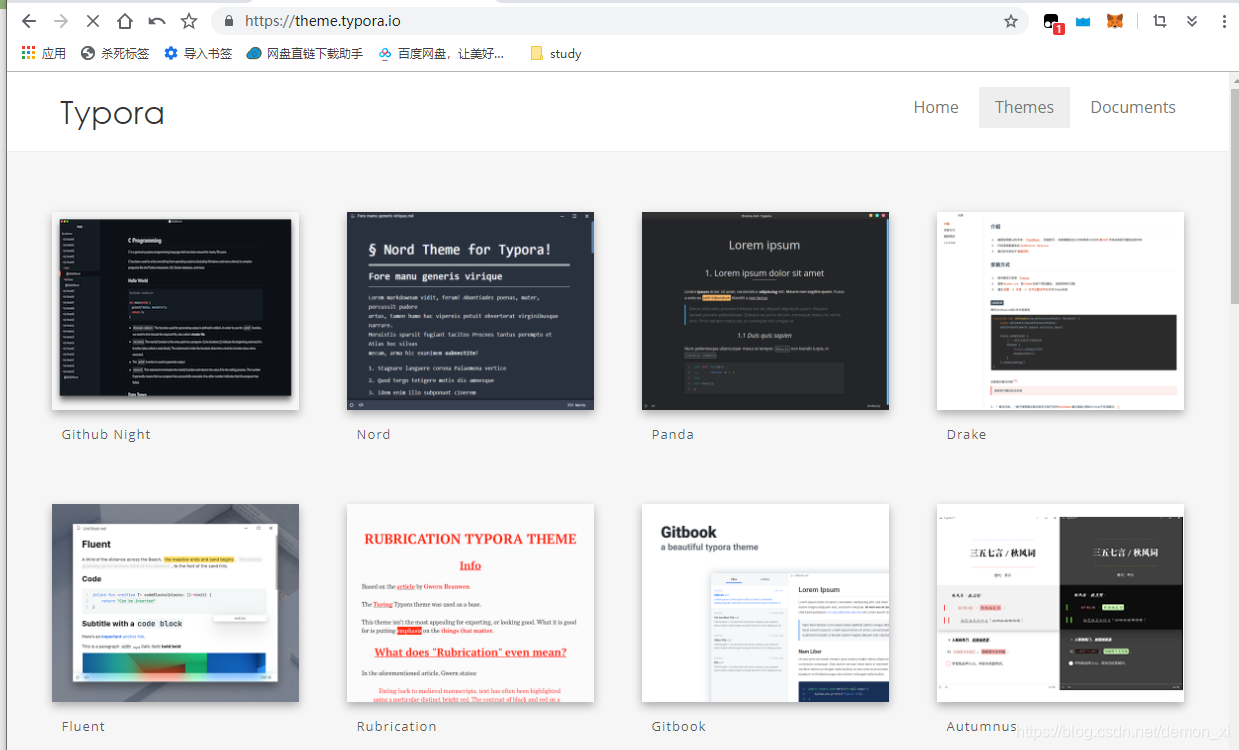Expand more extensions double-chevron

[x=1192, y=21]
